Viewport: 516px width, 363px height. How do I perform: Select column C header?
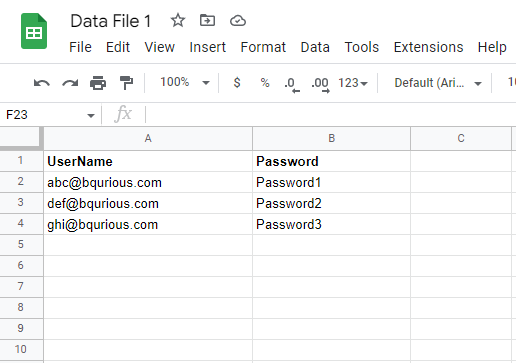click(x=461, y=139)
